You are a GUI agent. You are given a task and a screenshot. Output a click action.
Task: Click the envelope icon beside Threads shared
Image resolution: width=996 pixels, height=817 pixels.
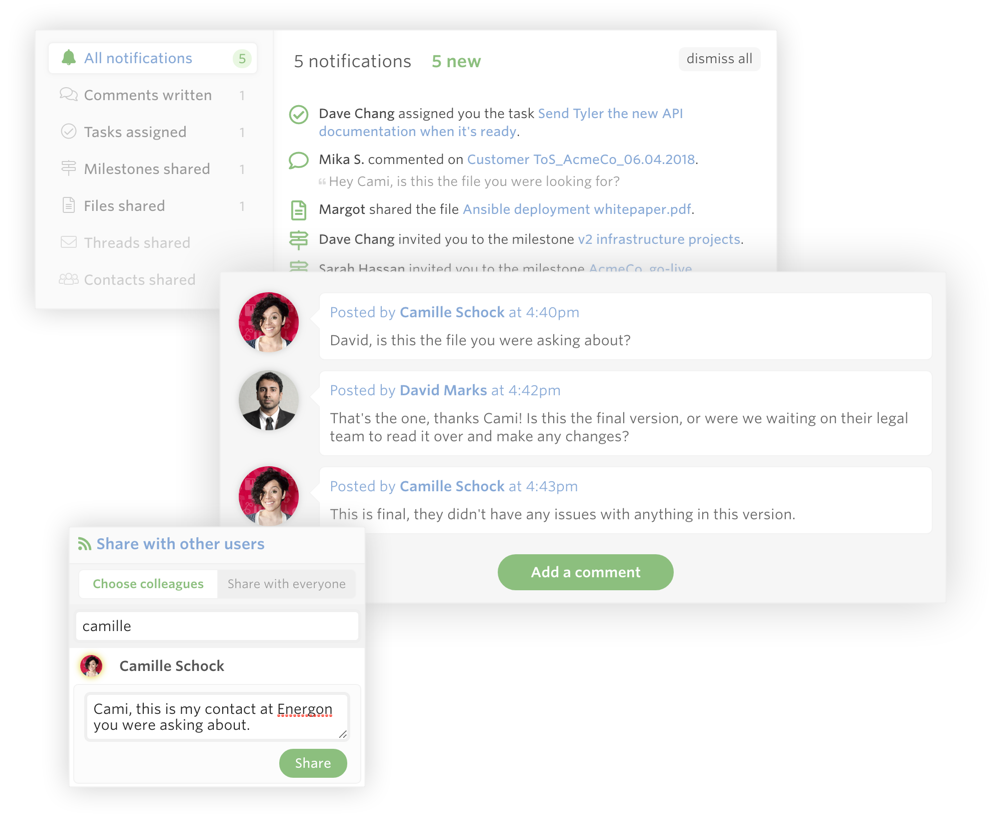(x=69, y=242)
